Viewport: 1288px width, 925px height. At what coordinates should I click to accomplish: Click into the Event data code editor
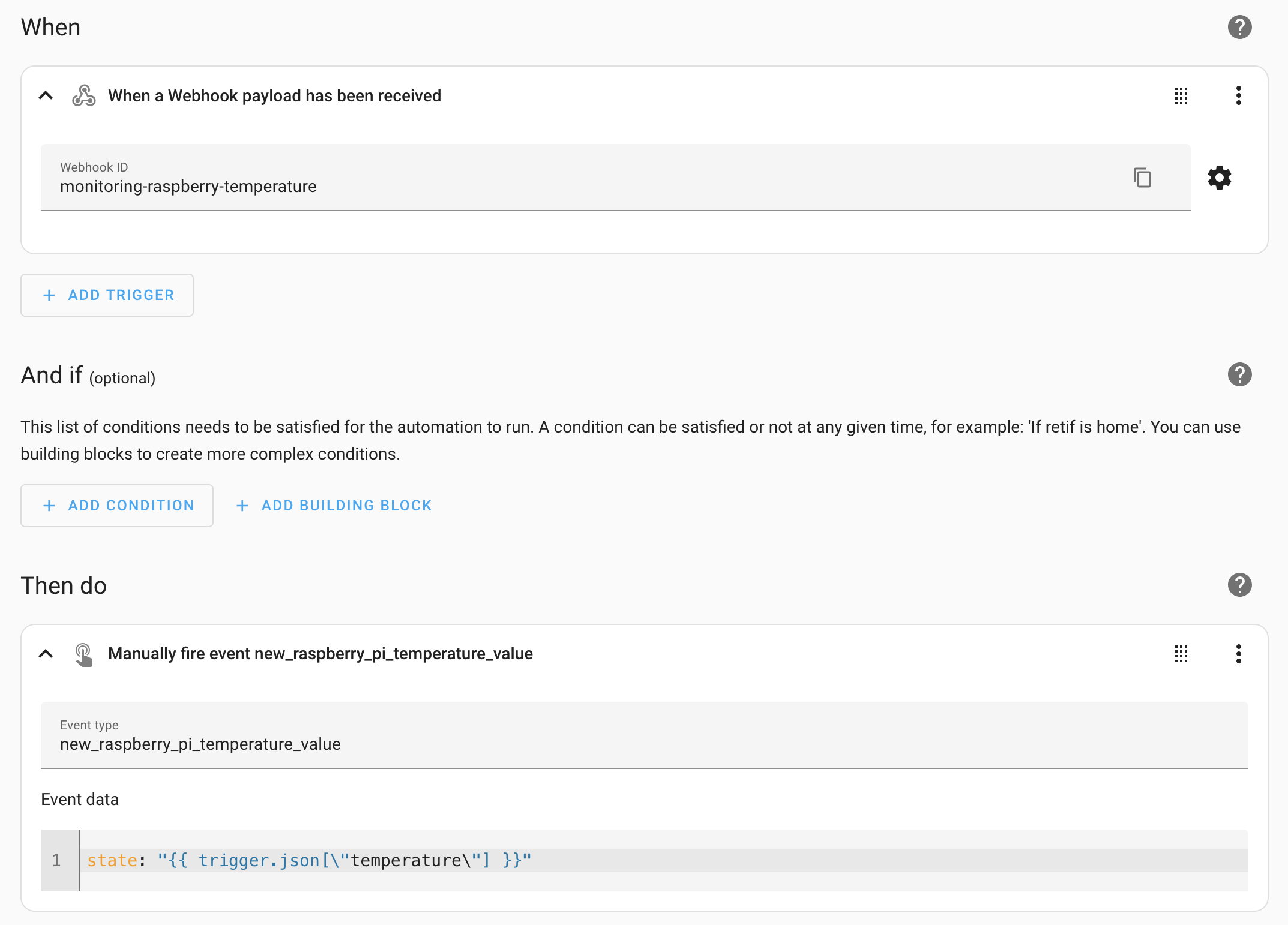663,860
